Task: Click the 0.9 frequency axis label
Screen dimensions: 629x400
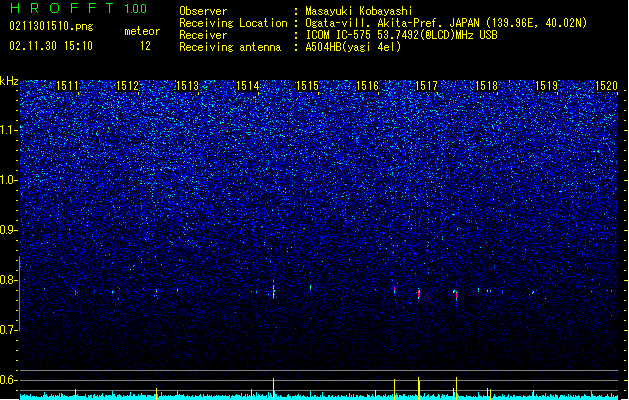Action: pos(9,230)
